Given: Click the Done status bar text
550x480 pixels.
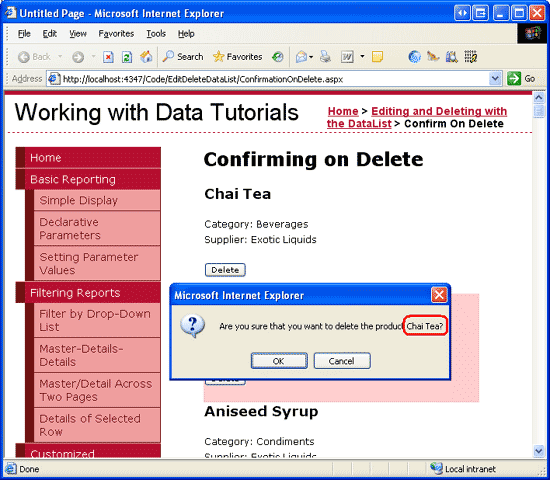Looking at the screenshot, I should tap(29, 469).
